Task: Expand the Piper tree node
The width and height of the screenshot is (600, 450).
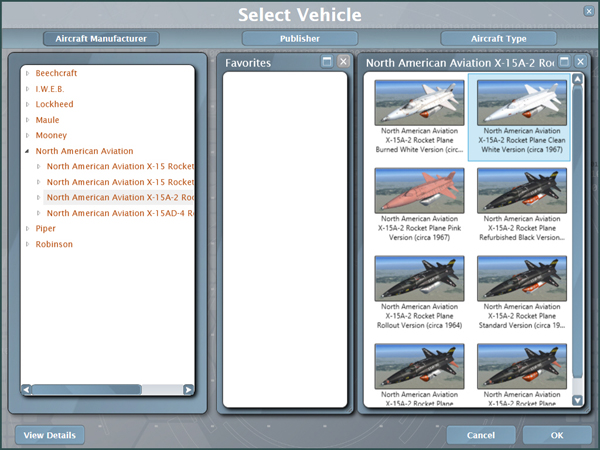Action: pos(28,228)
